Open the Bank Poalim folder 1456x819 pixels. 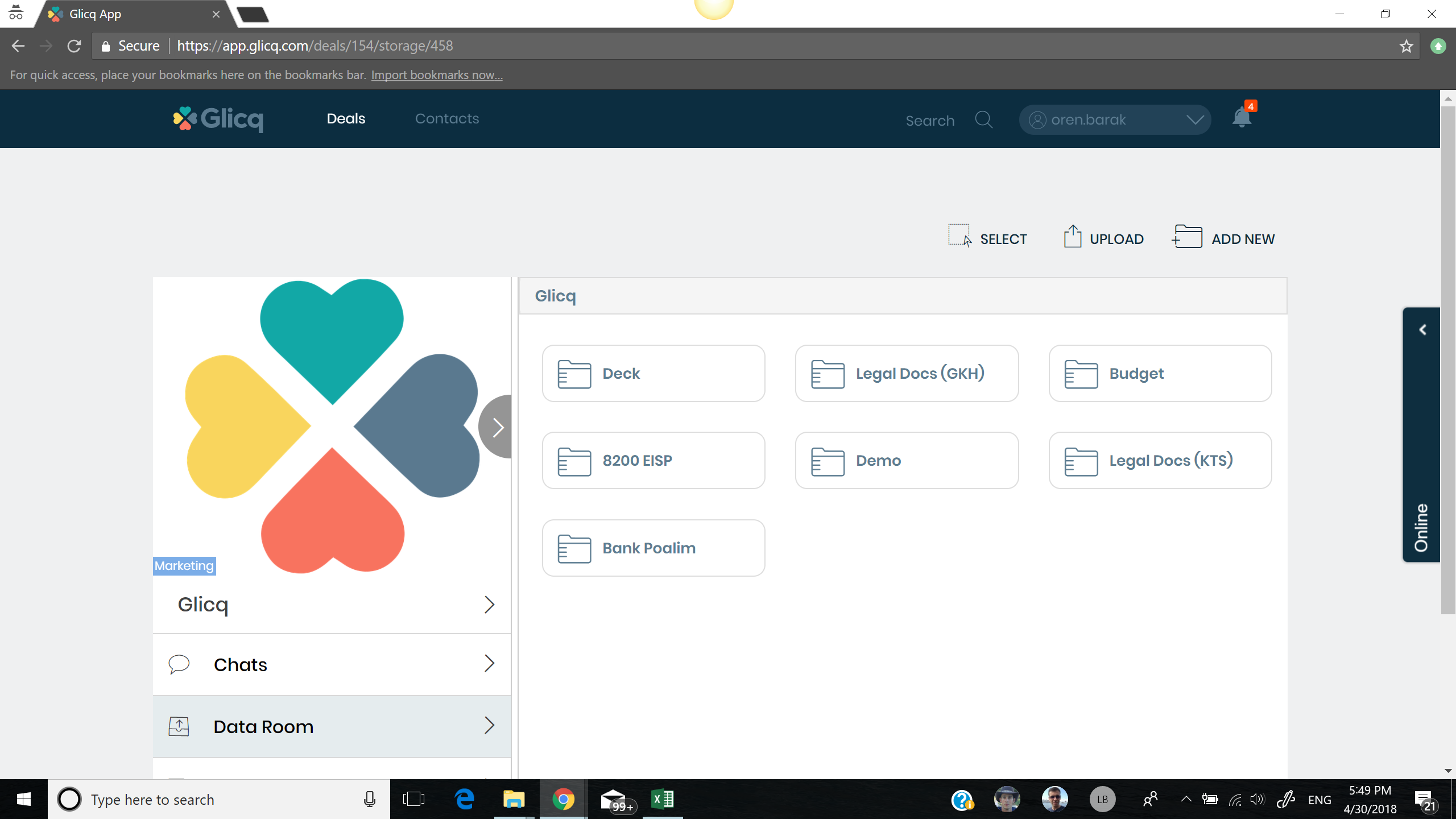click(x=653, y=548)
